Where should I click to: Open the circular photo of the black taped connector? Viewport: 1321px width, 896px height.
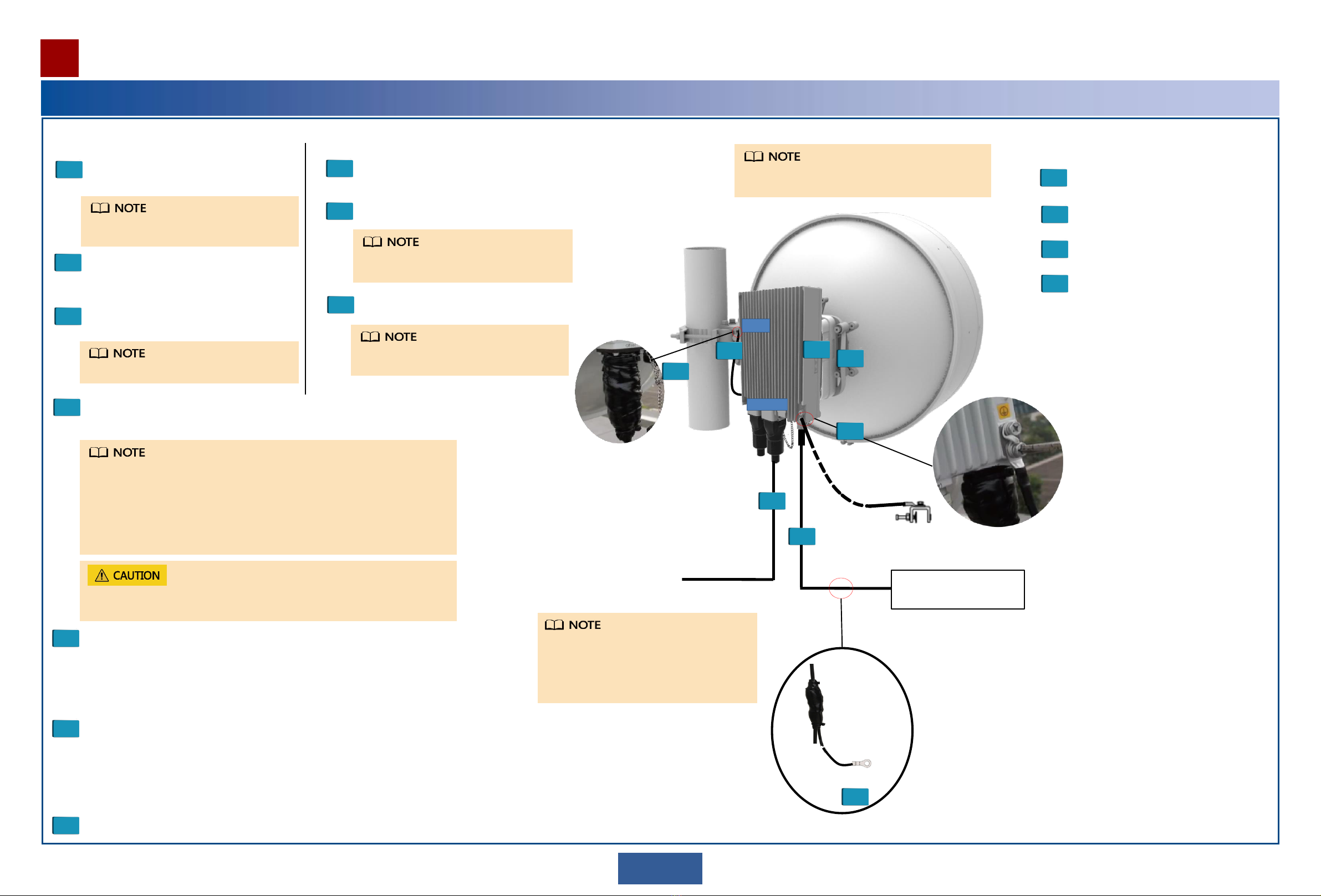(620, 391)
